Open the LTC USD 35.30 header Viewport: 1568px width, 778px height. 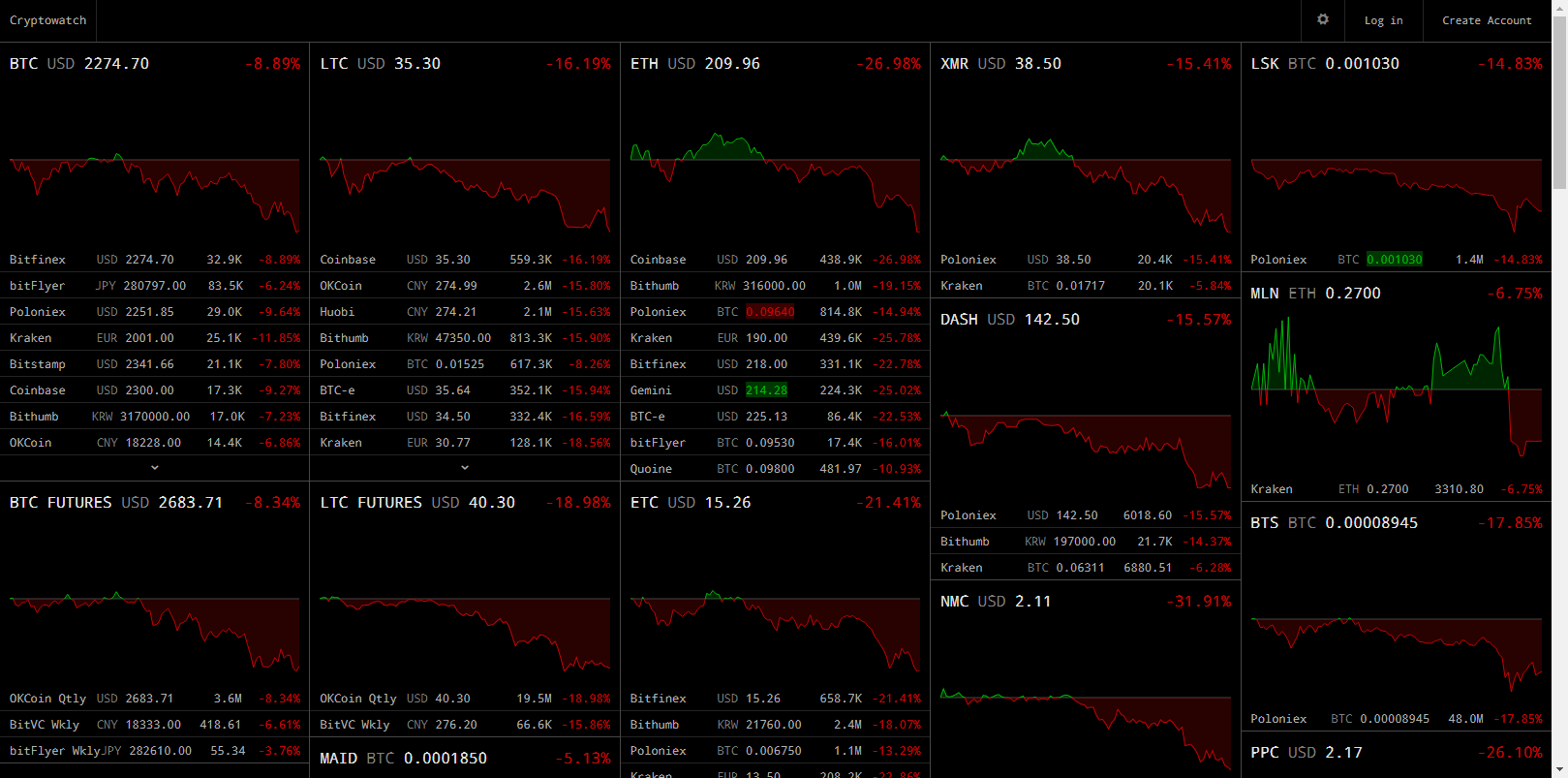pyautogui.click(x=465, y=64)
